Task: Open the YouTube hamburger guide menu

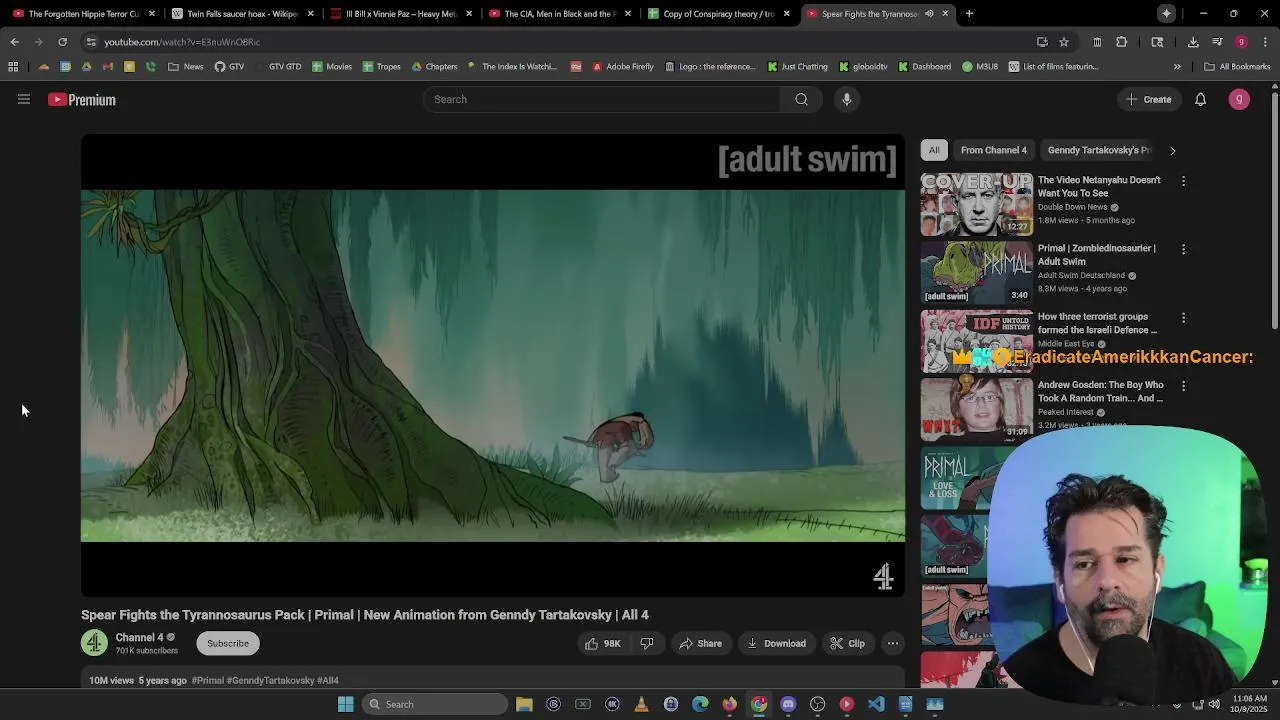Action: click(24, 99)
